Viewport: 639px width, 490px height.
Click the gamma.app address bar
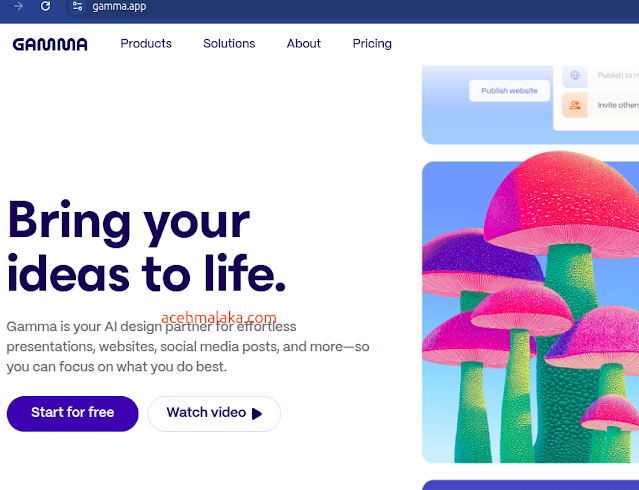350,7
